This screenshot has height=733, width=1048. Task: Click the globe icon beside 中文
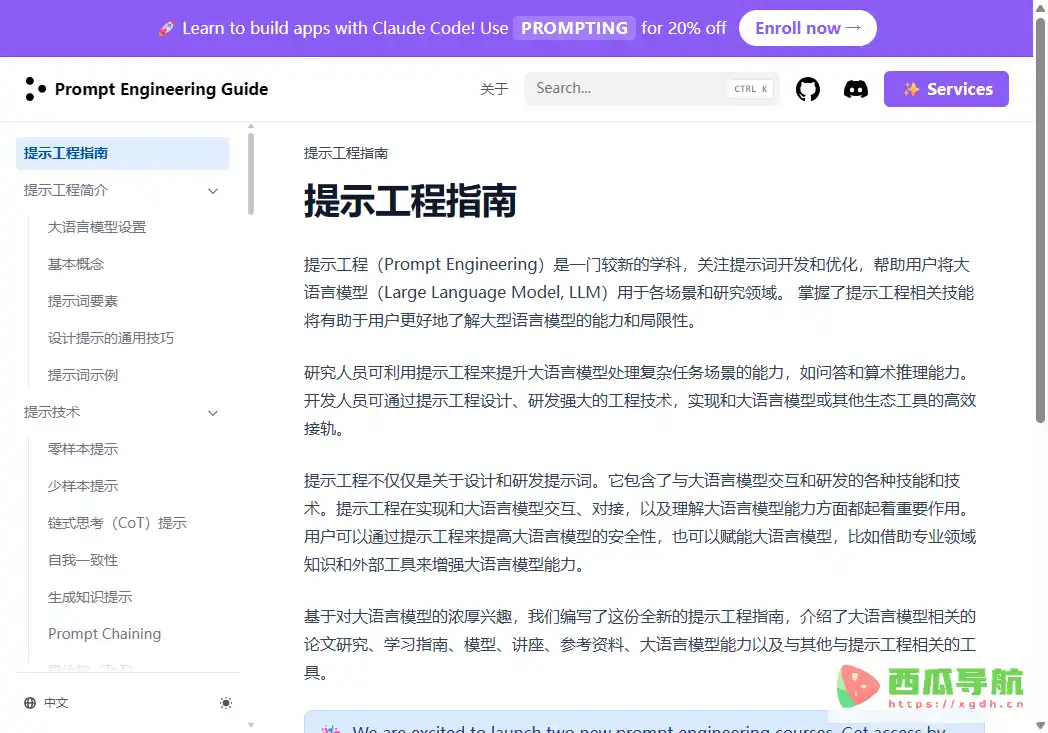[x=30, y=703]
